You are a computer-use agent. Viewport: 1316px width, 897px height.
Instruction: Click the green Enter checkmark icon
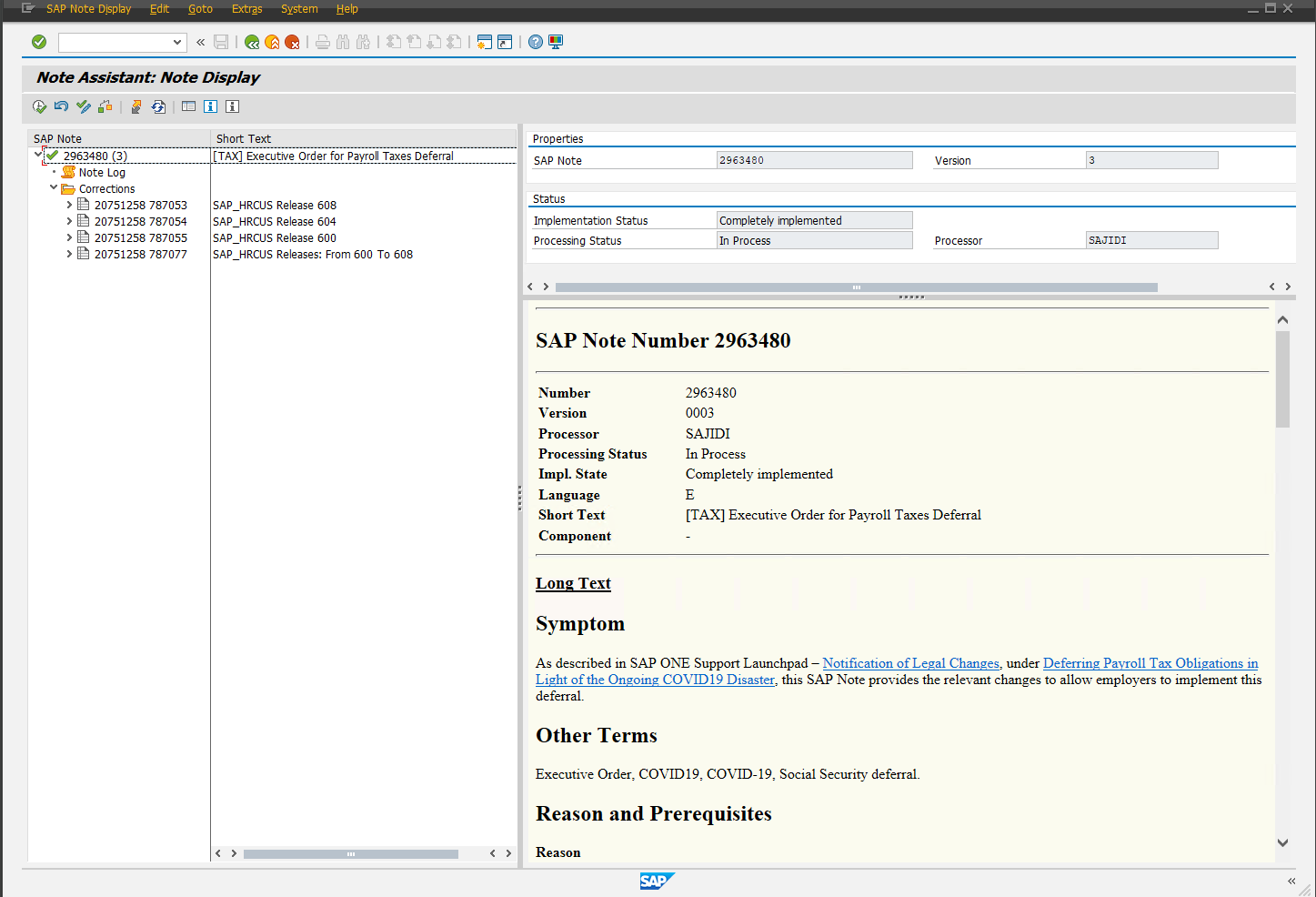pos(39,42)
